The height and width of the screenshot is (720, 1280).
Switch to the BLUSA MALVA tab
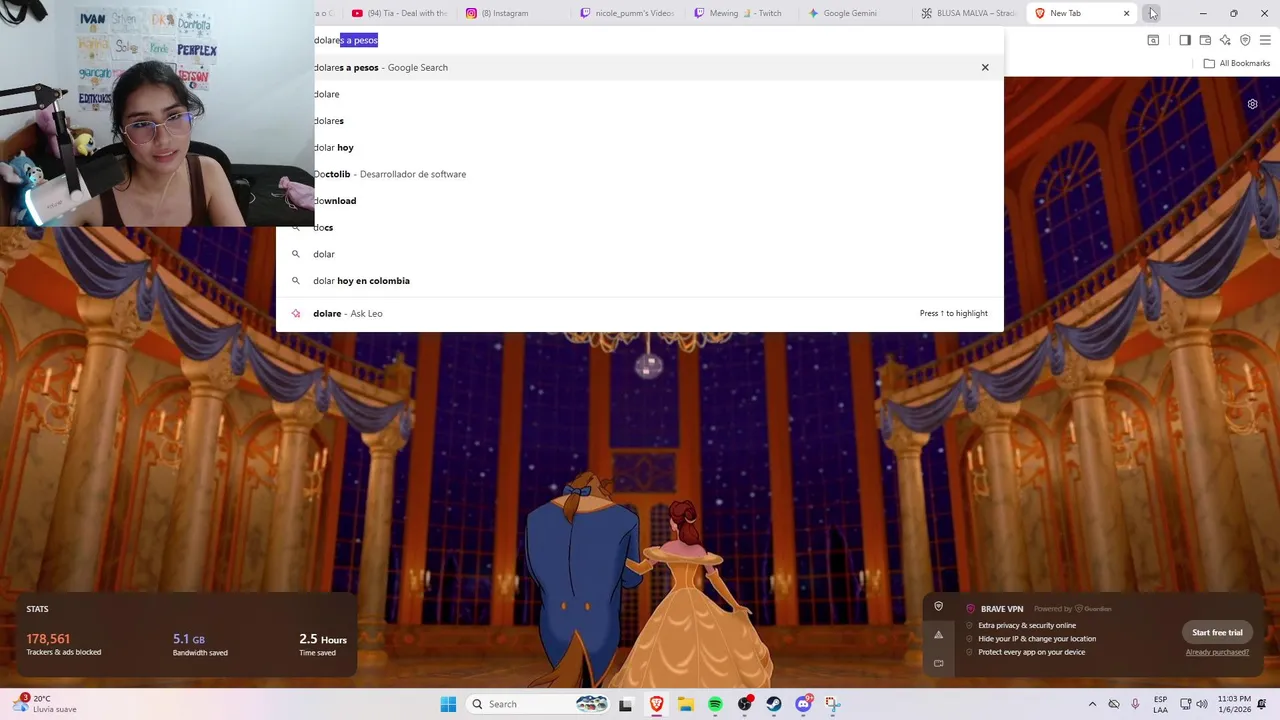click(x=968, y=13)
